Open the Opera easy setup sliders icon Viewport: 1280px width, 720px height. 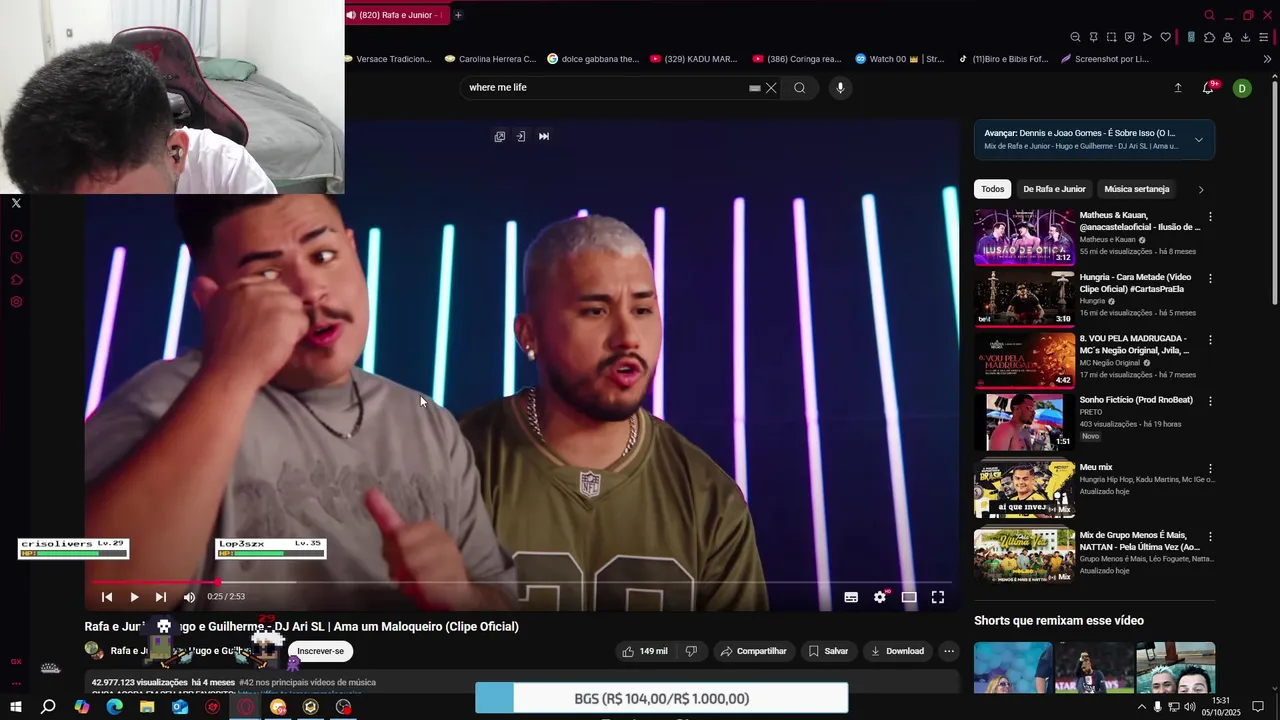[1264, 37]
